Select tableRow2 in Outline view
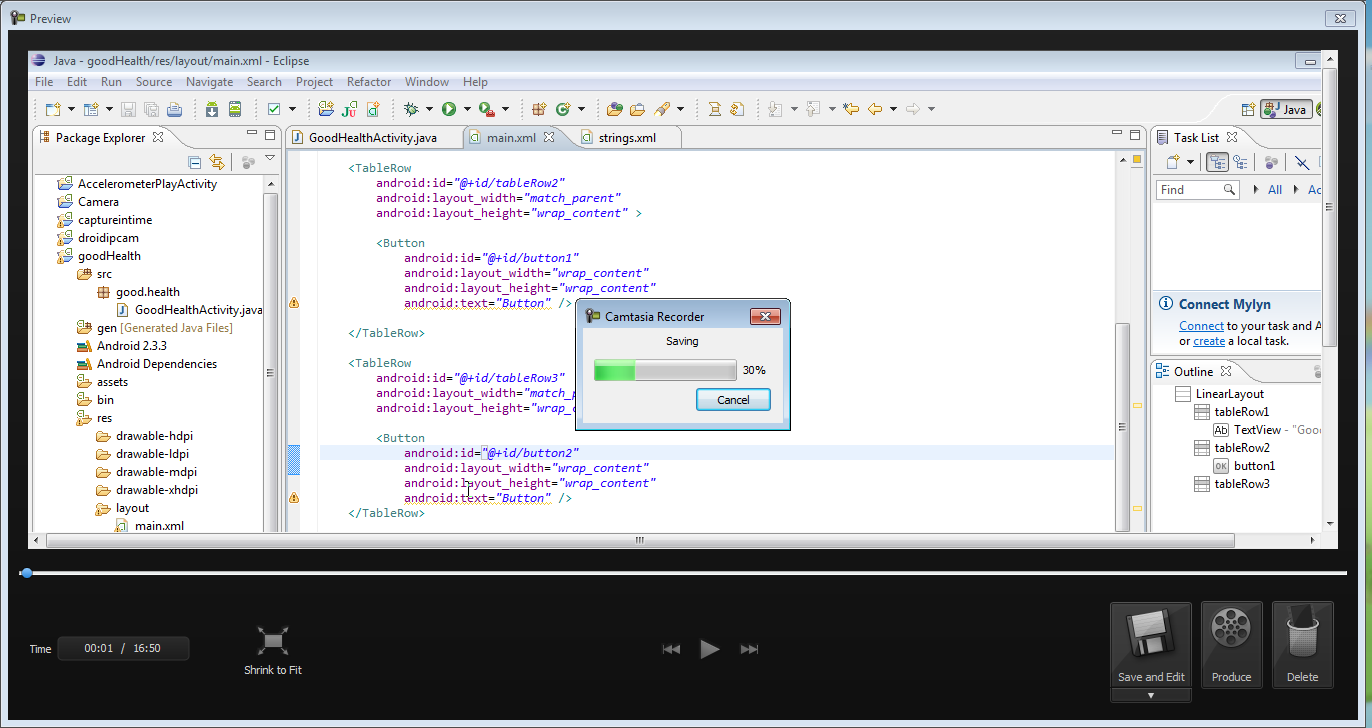This screenshot has width=1372, height=728. pos(1242,448)
